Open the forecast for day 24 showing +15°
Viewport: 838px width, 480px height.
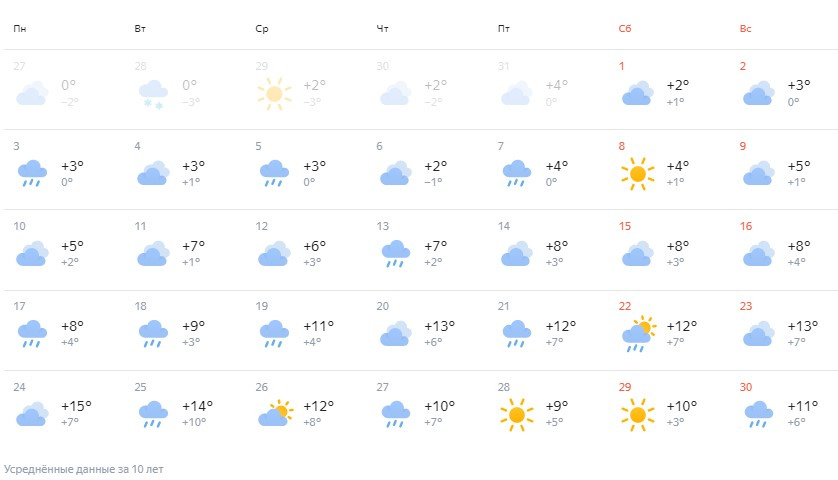point(63,411)
